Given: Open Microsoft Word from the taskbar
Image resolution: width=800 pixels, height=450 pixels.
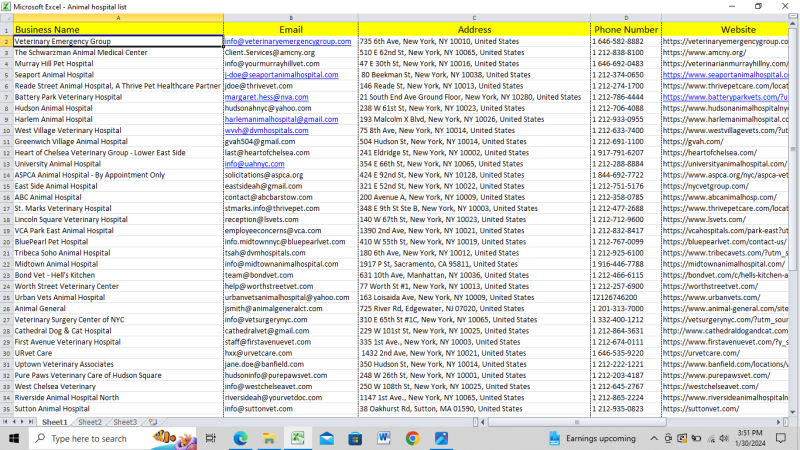Looking at the screenshot, I should tap(384, 438).
